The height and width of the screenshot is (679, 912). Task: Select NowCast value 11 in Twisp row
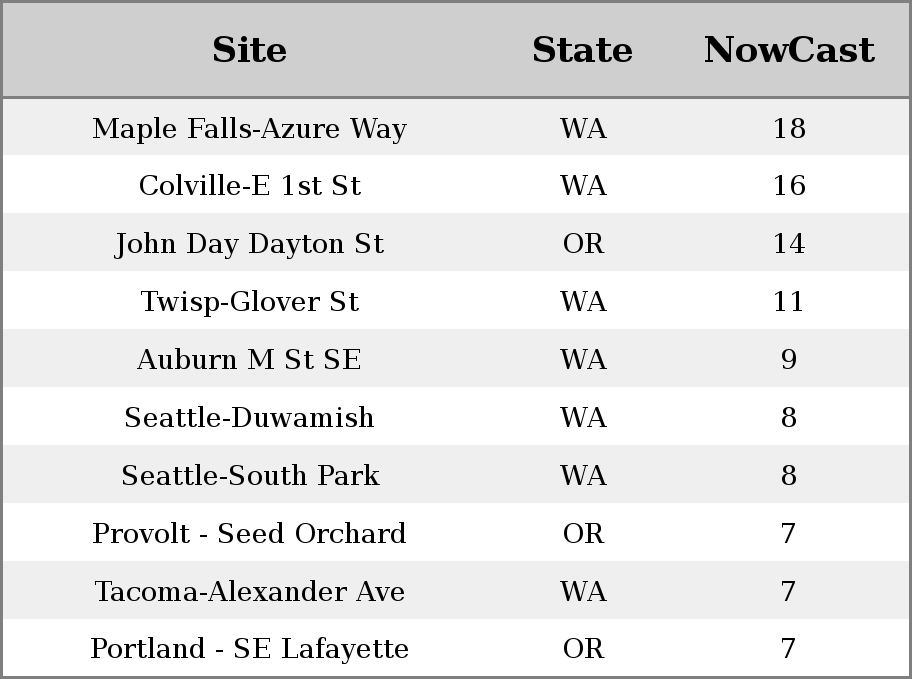(789, 302)
